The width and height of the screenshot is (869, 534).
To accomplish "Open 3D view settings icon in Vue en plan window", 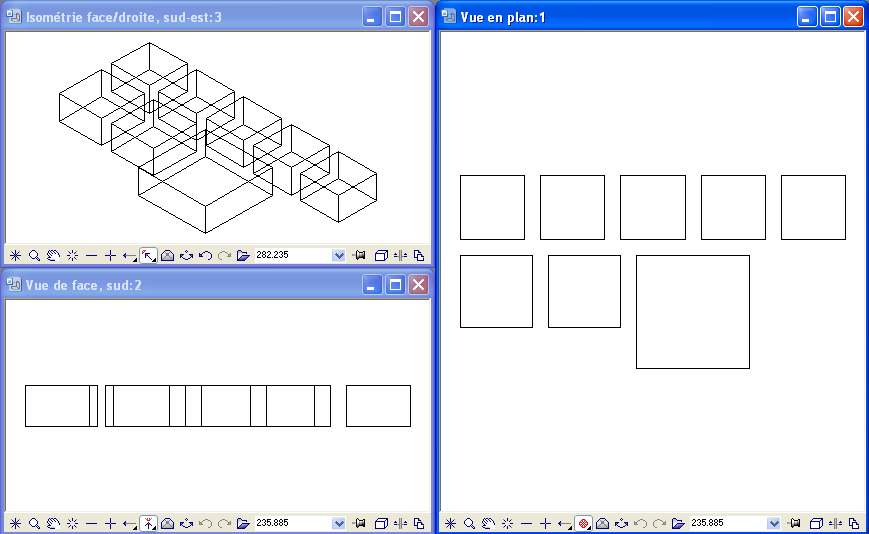I will click(602, 523).
